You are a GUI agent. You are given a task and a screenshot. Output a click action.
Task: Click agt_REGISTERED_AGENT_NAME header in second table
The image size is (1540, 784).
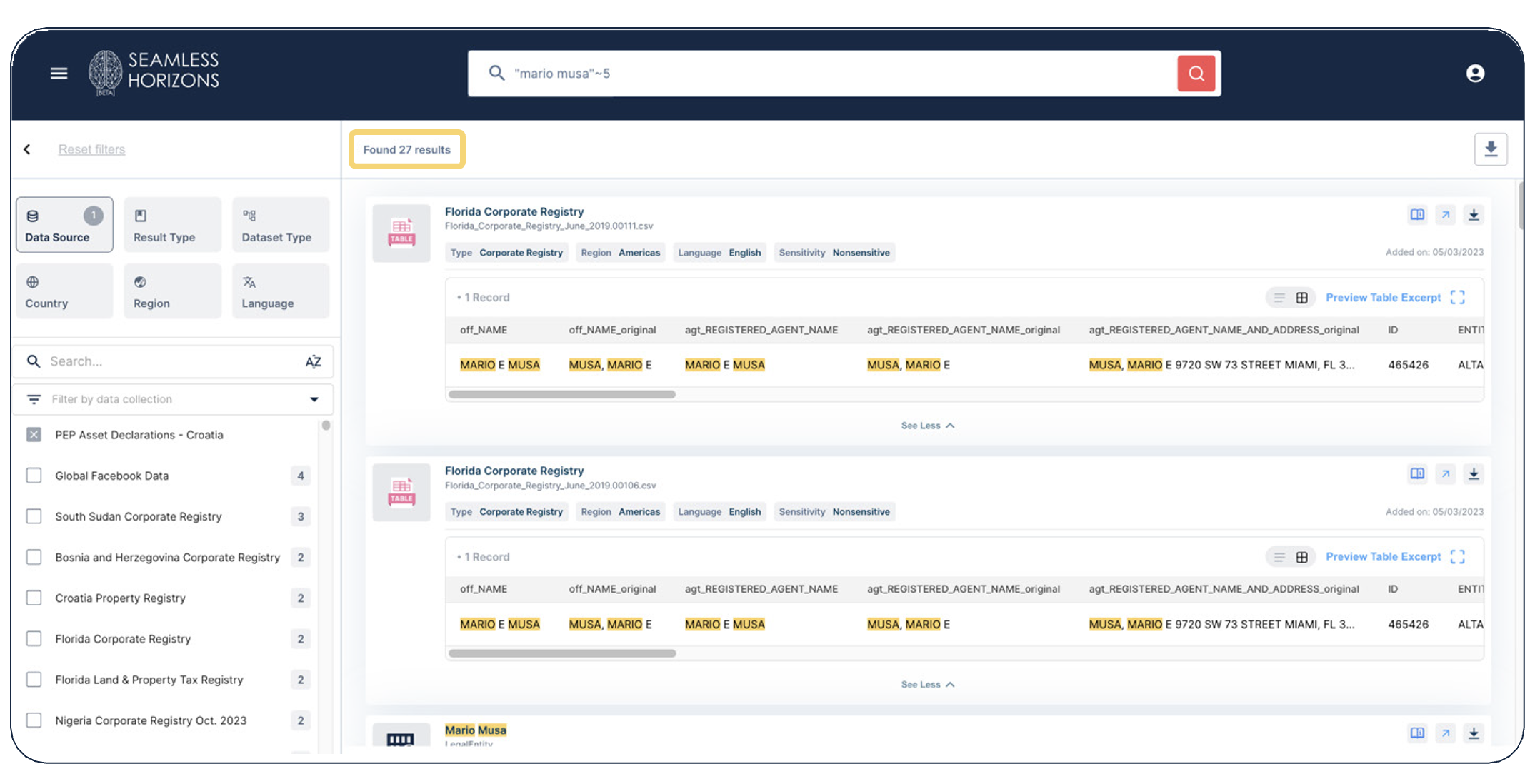point(761,589)
